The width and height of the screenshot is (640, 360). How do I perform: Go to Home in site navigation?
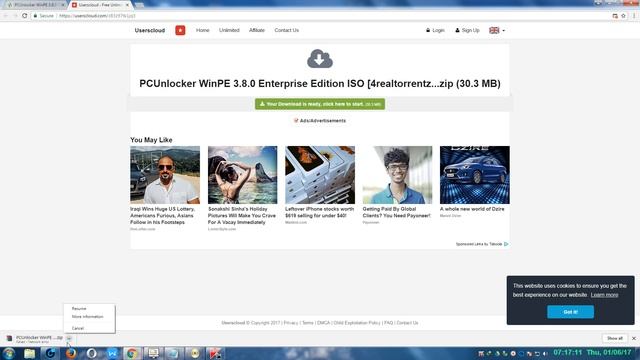point(202,30)
